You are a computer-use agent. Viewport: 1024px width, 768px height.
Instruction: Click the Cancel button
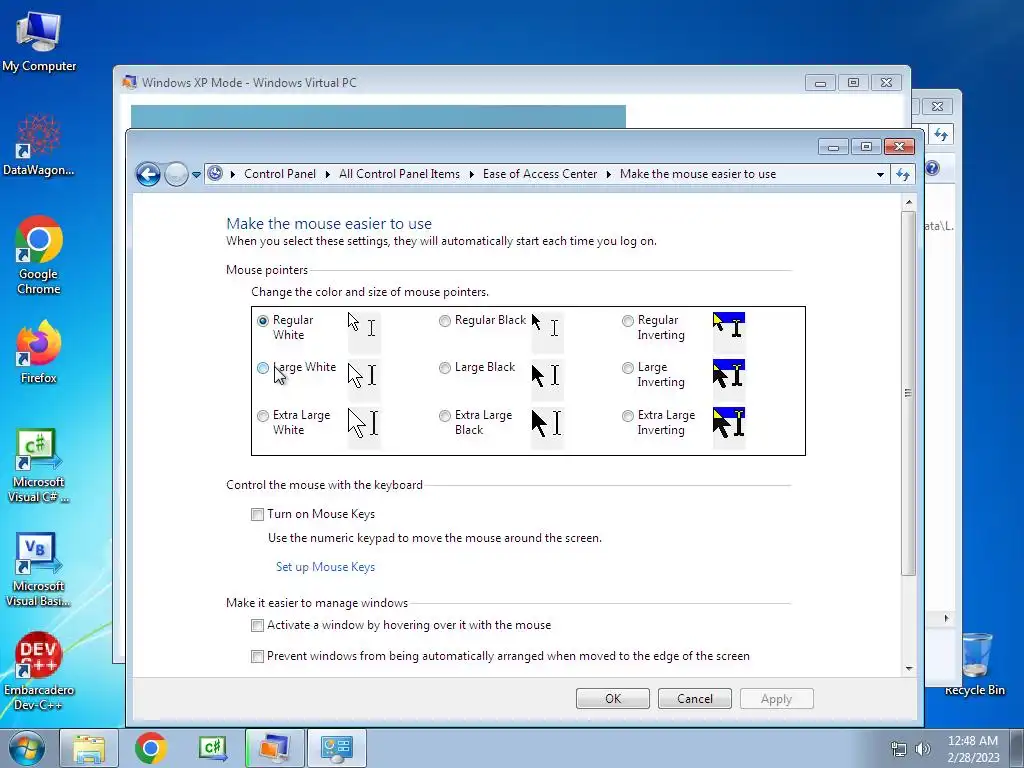click(695, 699)
